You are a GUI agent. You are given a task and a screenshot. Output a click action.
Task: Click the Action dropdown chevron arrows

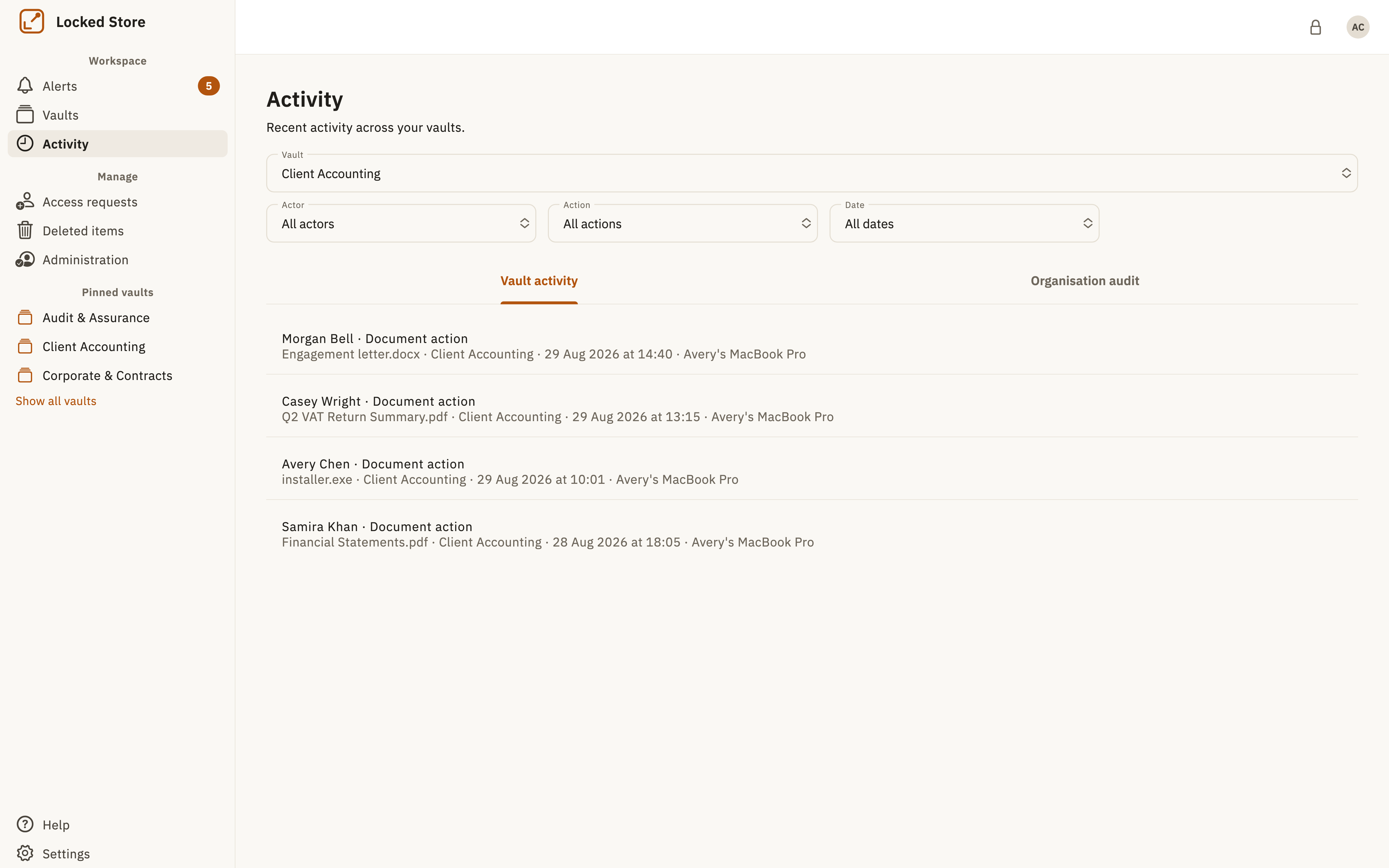pos(806,223)
